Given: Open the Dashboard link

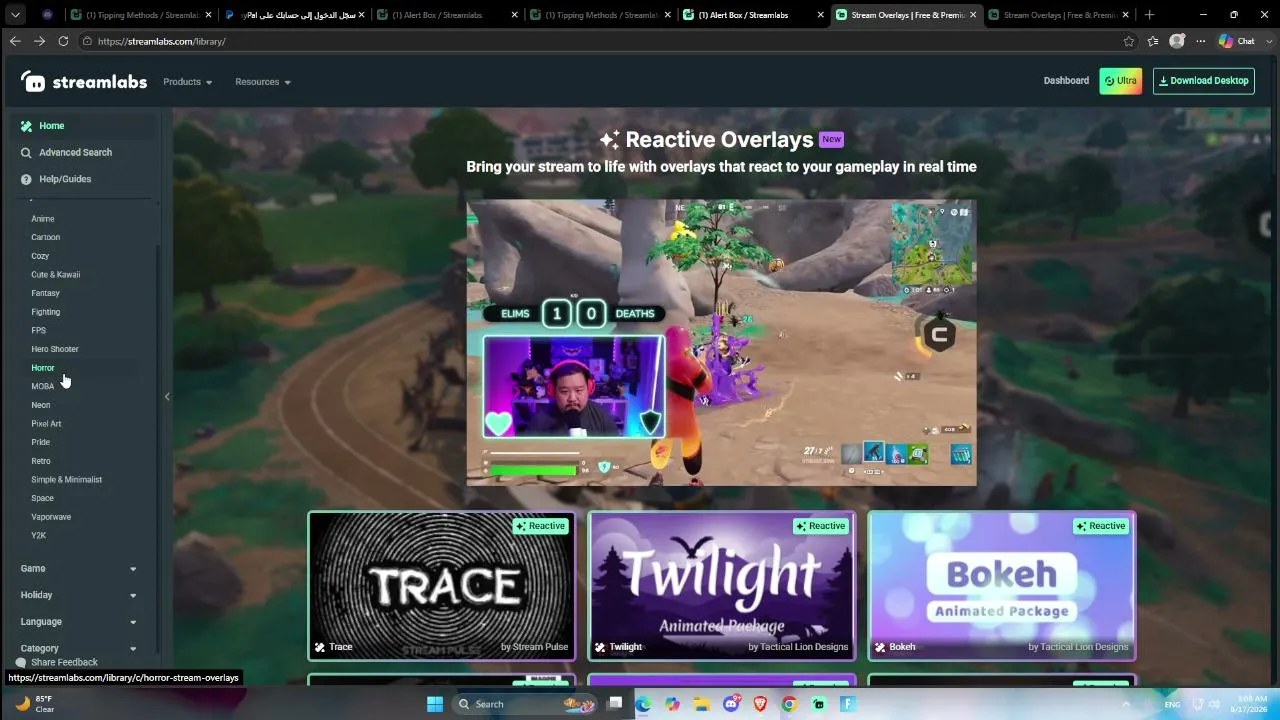Looking at the screenshot, I should 1066,81.
